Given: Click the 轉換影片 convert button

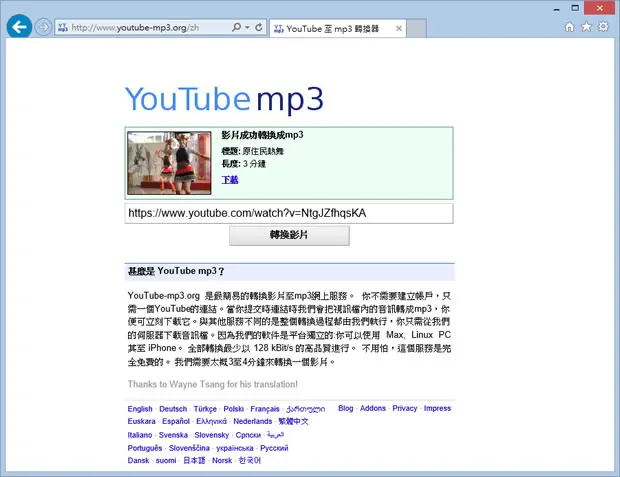Looking at the screenshot, I should (289, 235).
